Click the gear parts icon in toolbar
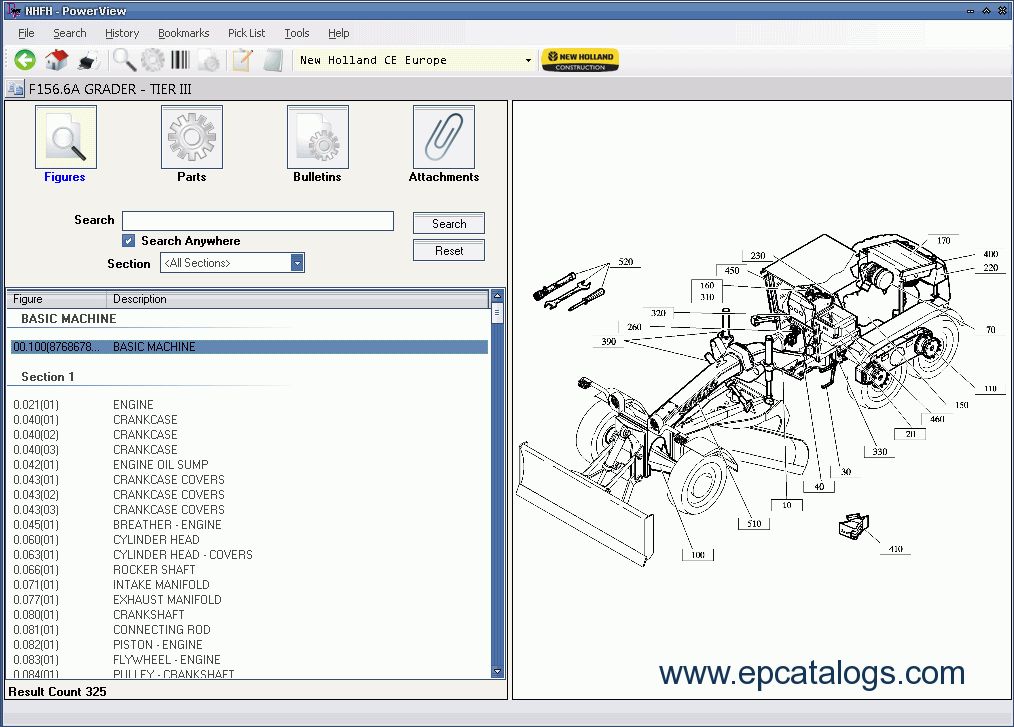Viewport: 1014px width, 727px height. click(x=153, y=60)
